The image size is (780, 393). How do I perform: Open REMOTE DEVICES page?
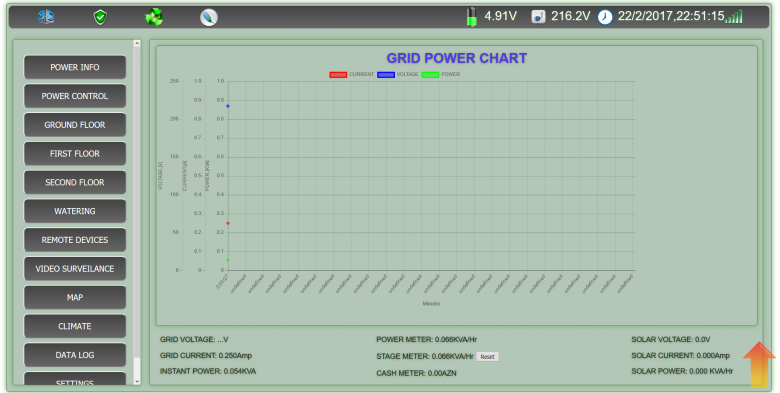75,240
